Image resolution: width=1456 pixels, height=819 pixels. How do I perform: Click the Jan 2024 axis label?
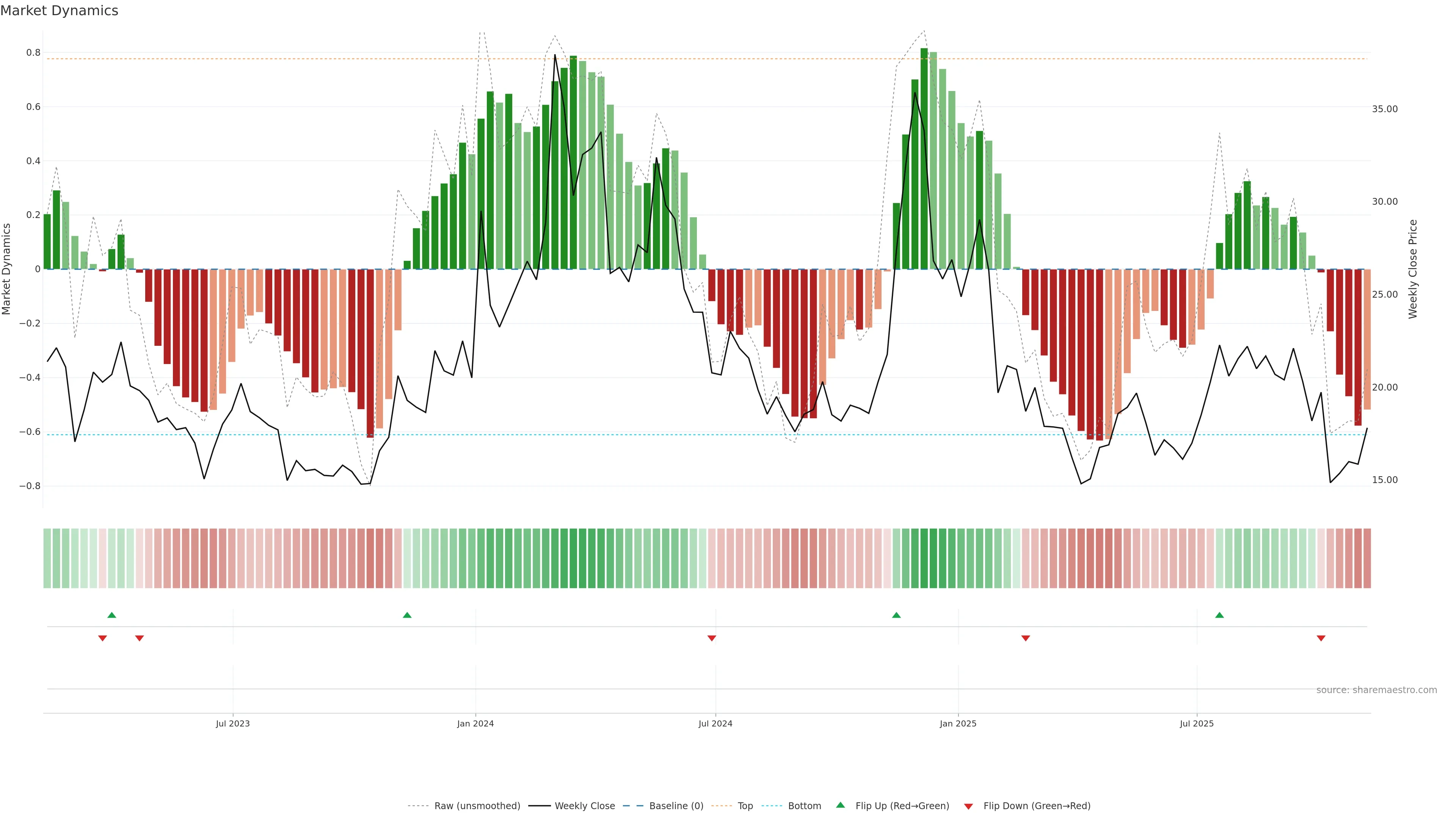coord(475,723)
